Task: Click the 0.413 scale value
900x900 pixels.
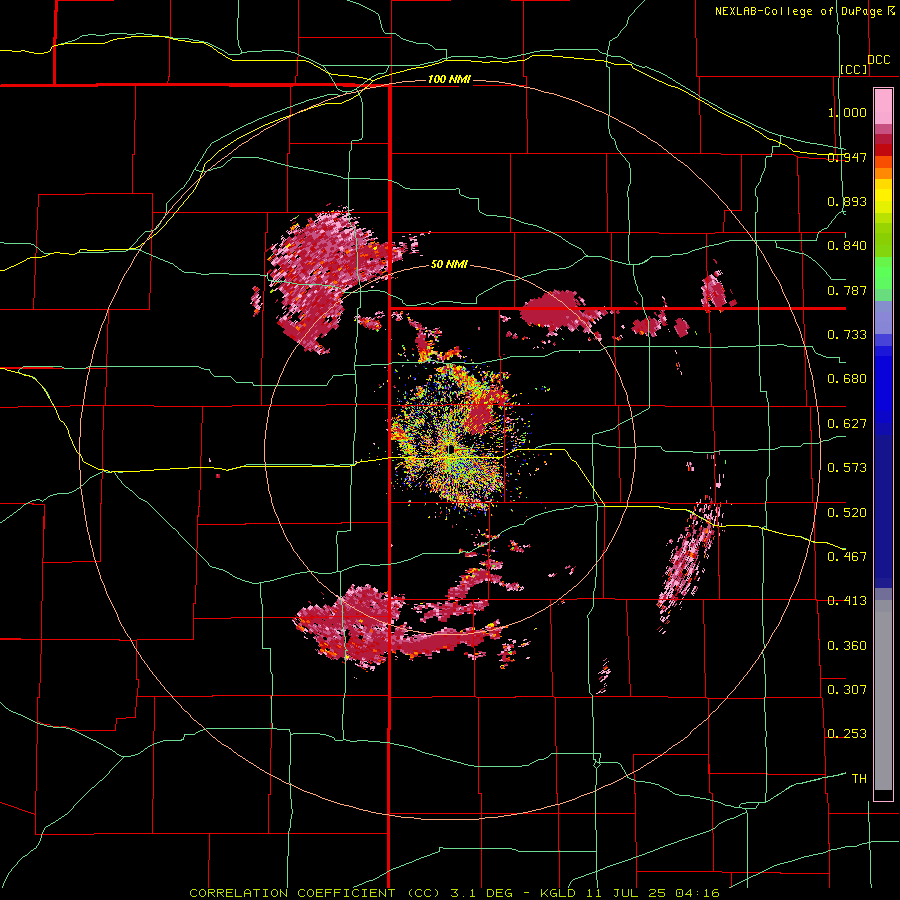Action: (847, 601)
